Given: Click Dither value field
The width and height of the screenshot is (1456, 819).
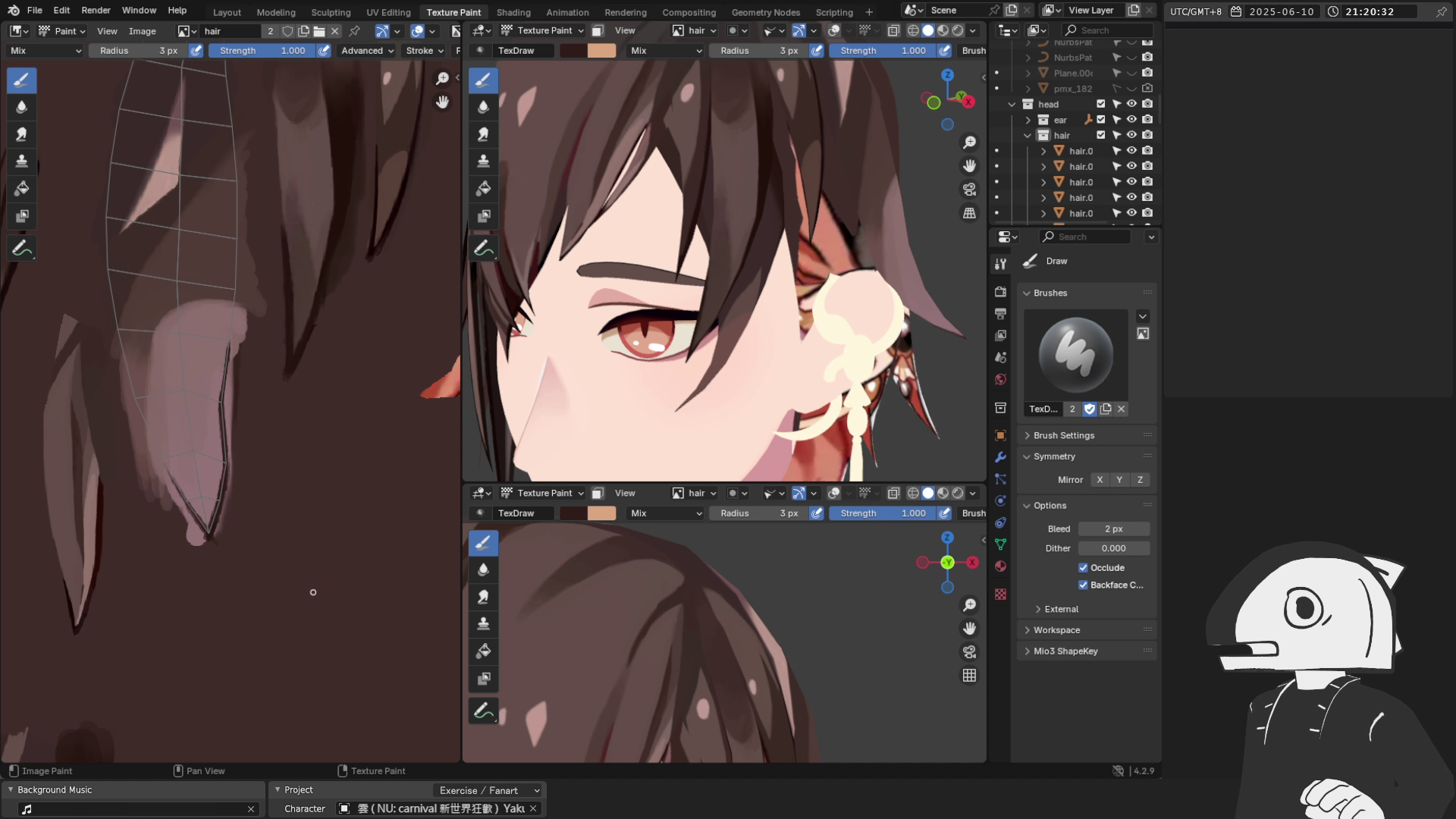Looking at the screenshot, I should pyautogui.click(x=1113, y=548).
